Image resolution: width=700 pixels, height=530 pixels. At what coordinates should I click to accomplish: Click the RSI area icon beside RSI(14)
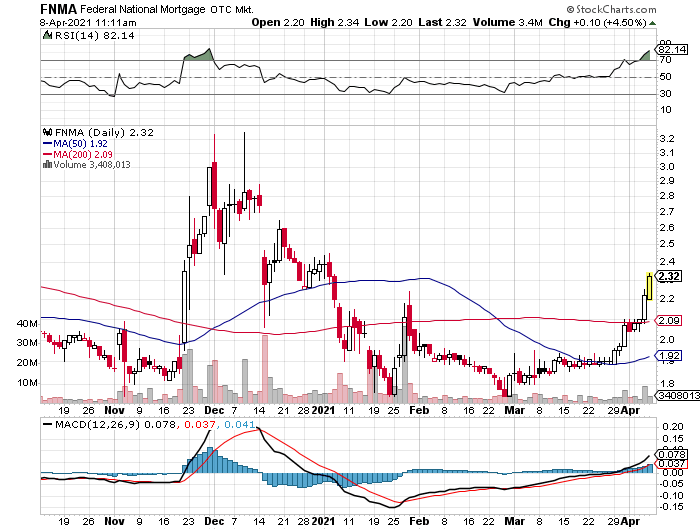coord(47,35)
